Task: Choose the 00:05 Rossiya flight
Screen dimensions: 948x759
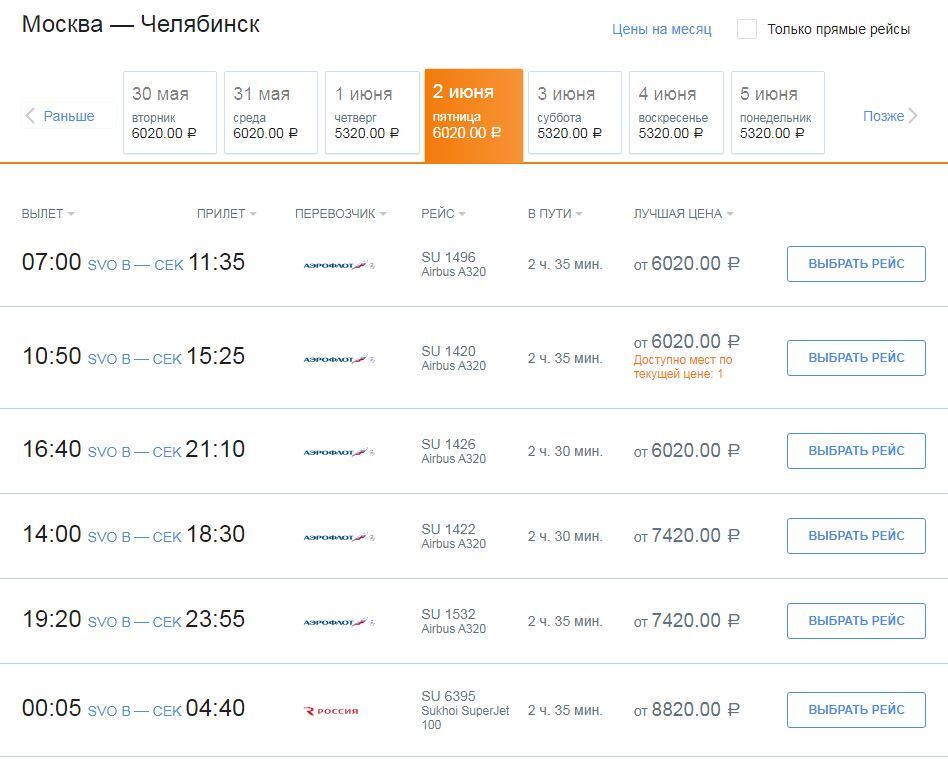Action: click(856, 710)
